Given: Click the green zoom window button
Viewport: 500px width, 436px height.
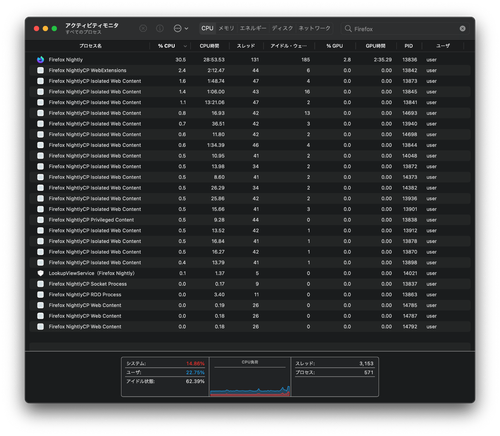Looking at the screenshot, I should pos(54,29).
